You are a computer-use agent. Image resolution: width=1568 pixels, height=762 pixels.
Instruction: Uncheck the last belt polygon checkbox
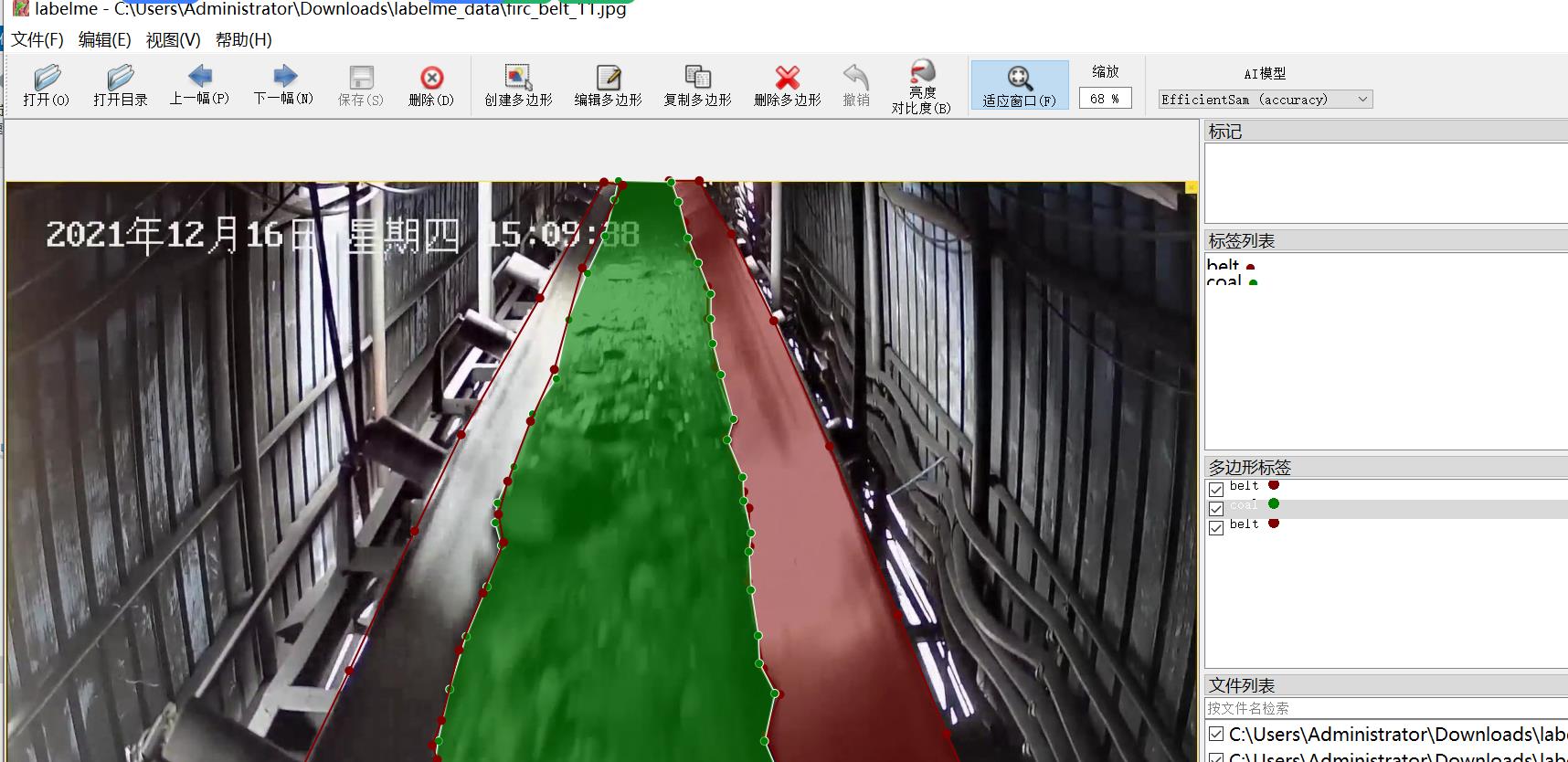coord(1216,527)
